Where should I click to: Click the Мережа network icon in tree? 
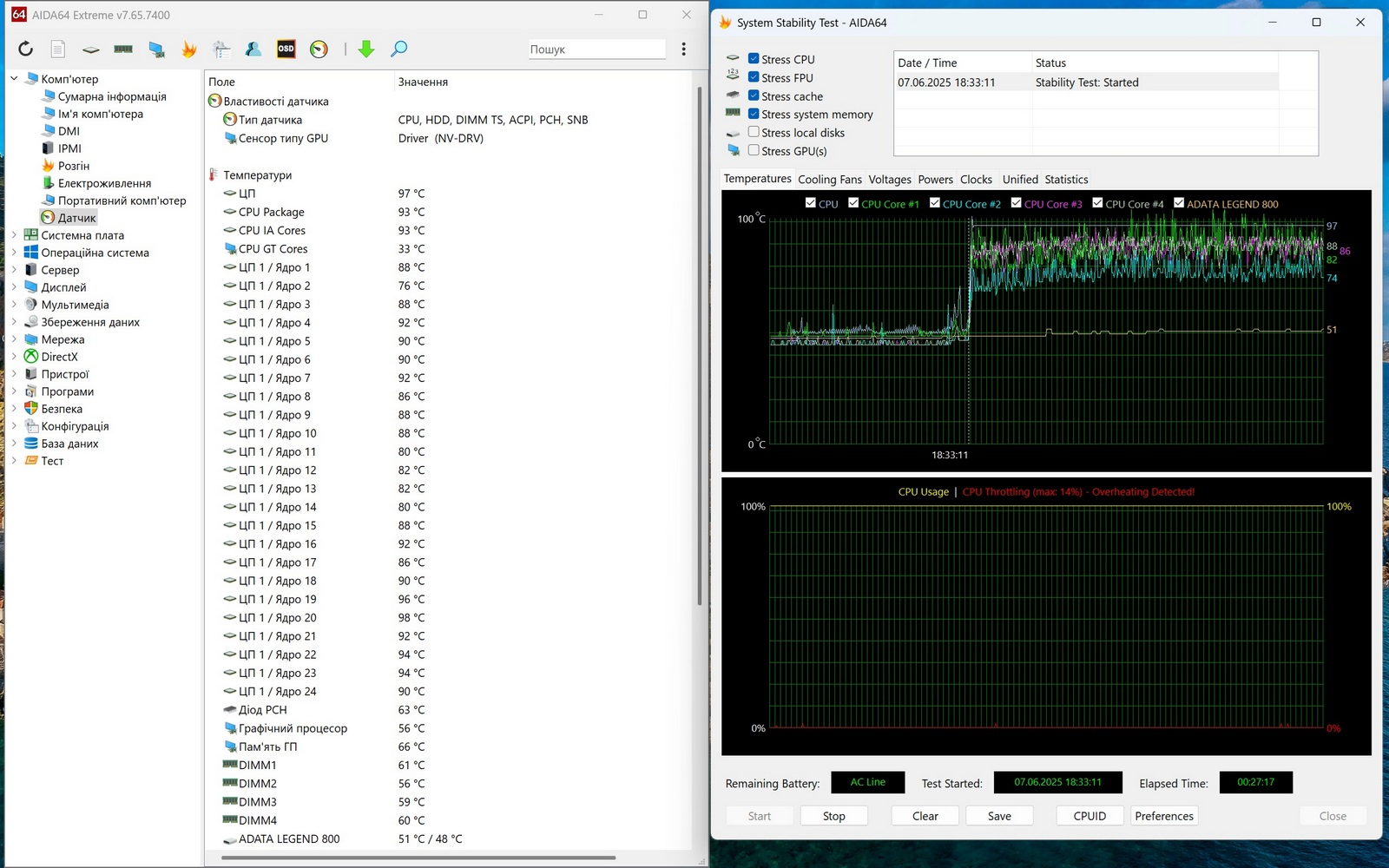point(31,339)
